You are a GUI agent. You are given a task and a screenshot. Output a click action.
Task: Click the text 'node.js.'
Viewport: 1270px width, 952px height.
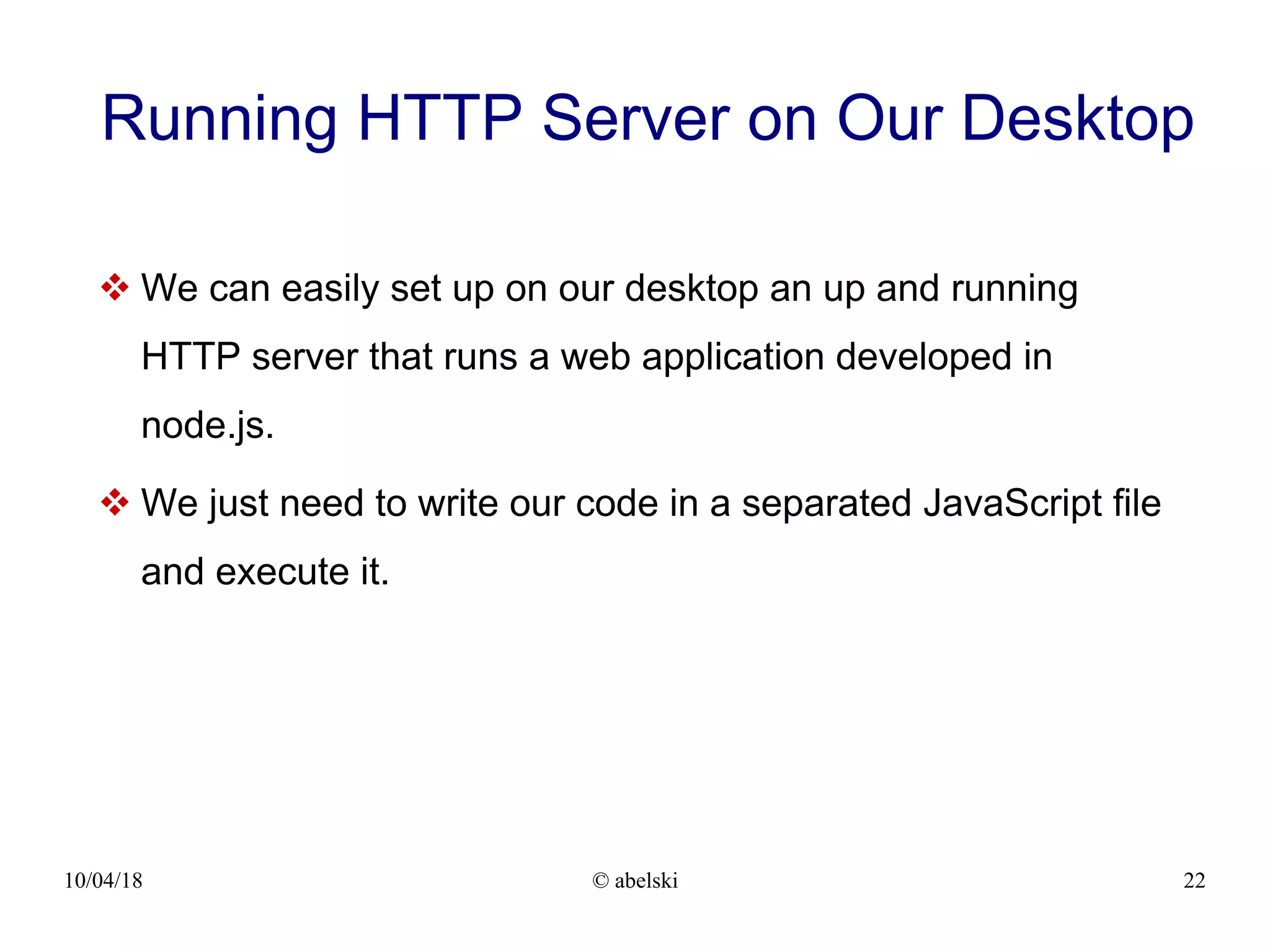[x=207, y=426]
